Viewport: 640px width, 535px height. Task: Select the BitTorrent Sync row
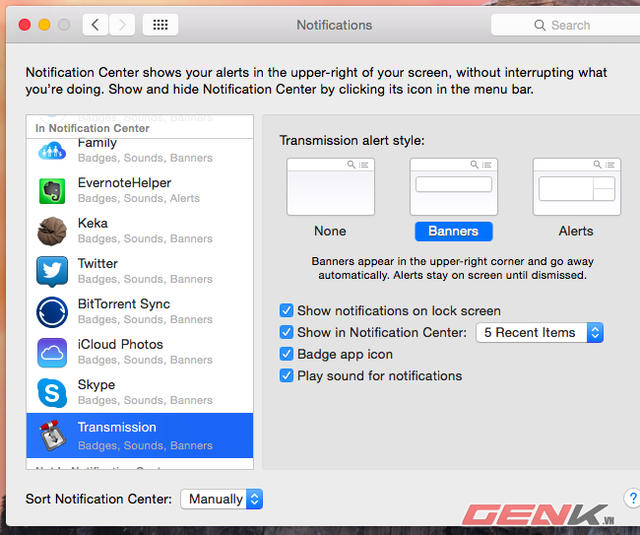point(140,312)
